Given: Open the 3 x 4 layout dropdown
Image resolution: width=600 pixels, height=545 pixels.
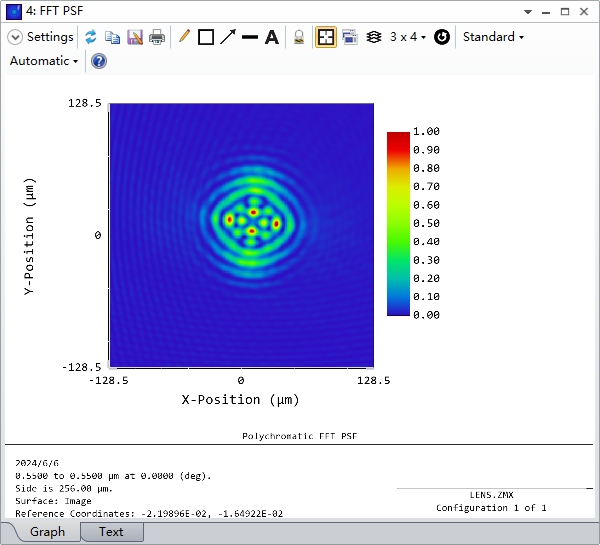Looking at the screenshot, I should pos(408,37).
